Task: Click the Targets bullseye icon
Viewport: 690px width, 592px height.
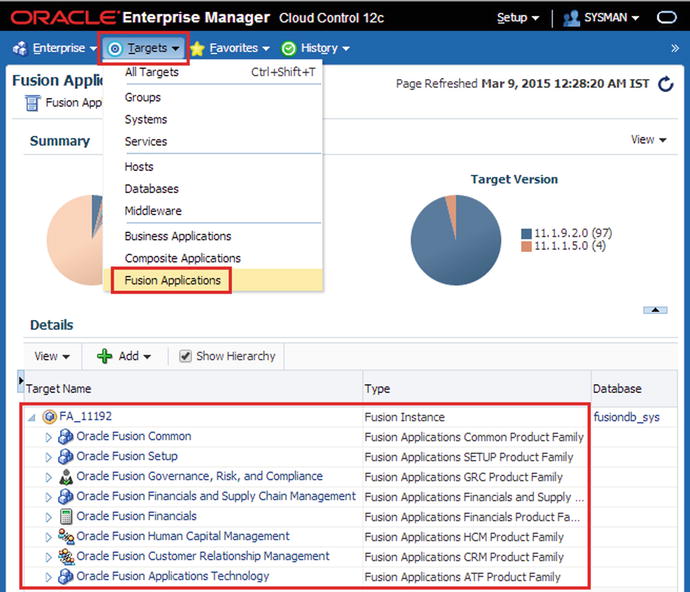Action: [115, 48]
